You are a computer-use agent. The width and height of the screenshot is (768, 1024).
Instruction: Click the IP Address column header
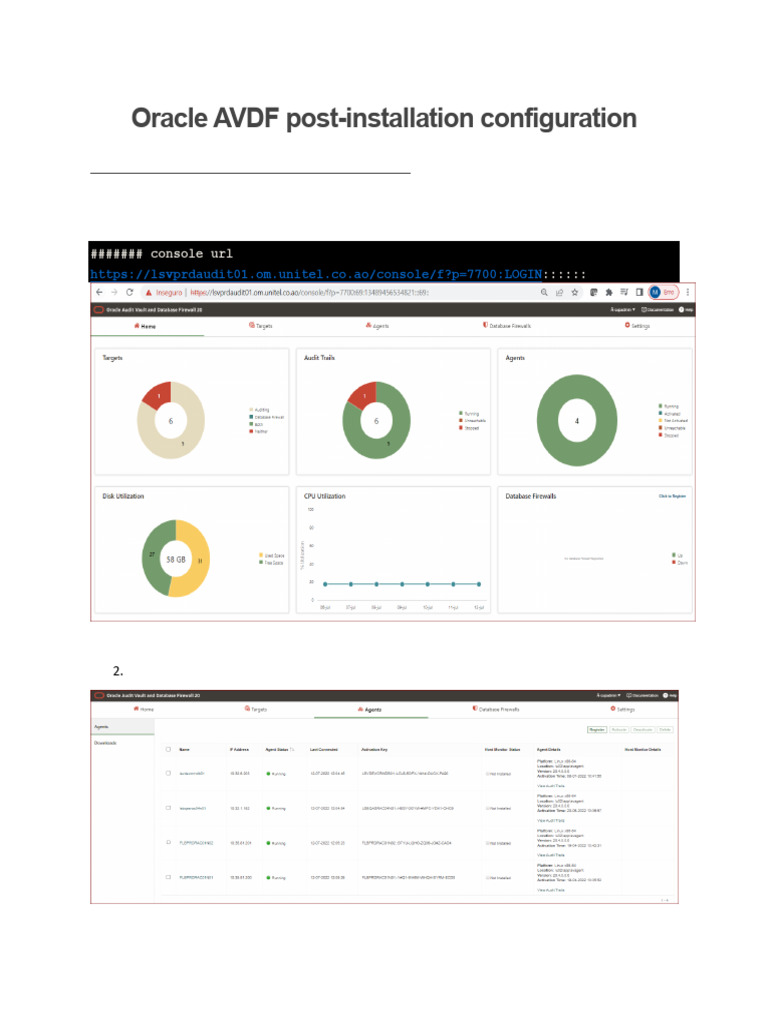[240, 750]
